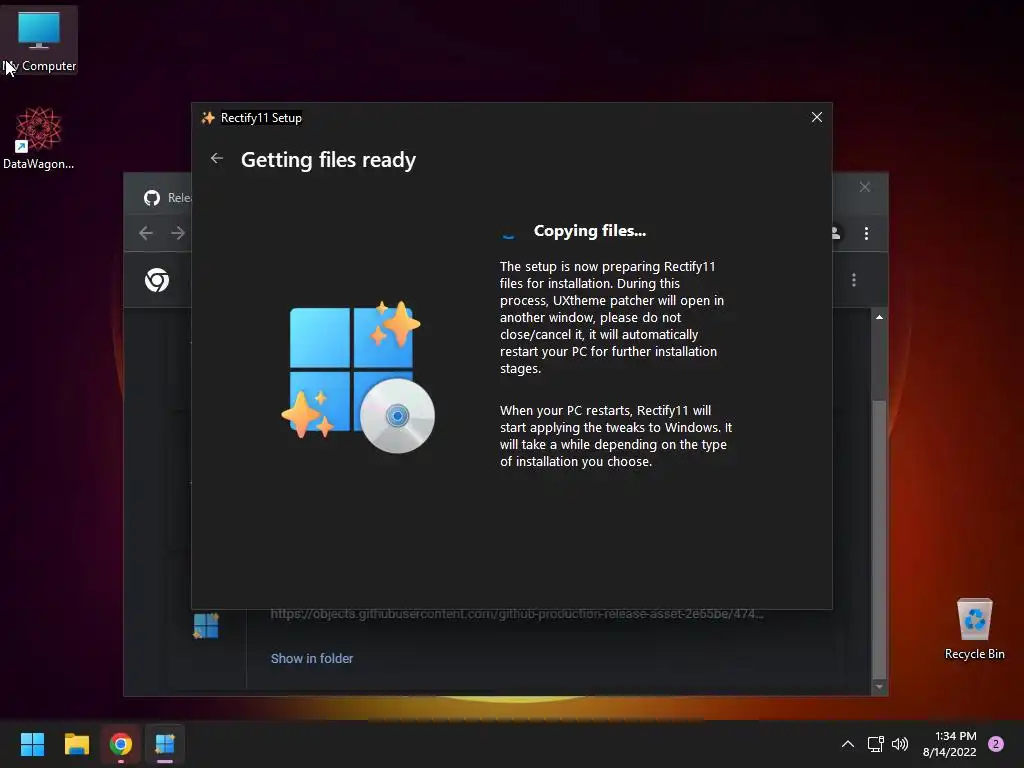The height and width of the screenshot is (768, 1024).
Task: Close the Chrome window behind setup
Action: [865, 187]
